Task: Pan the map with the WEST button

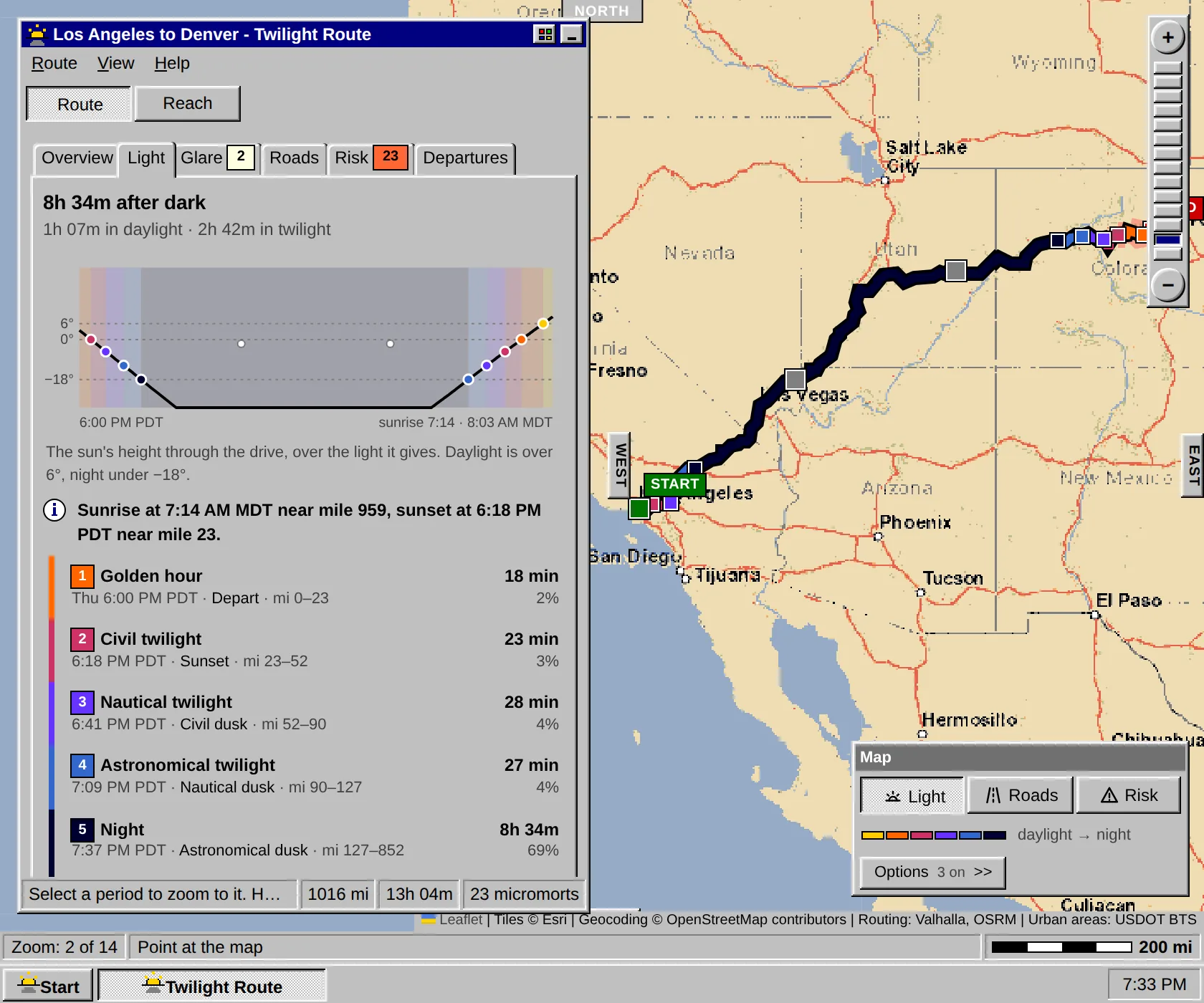Action: tap(620, 465)
